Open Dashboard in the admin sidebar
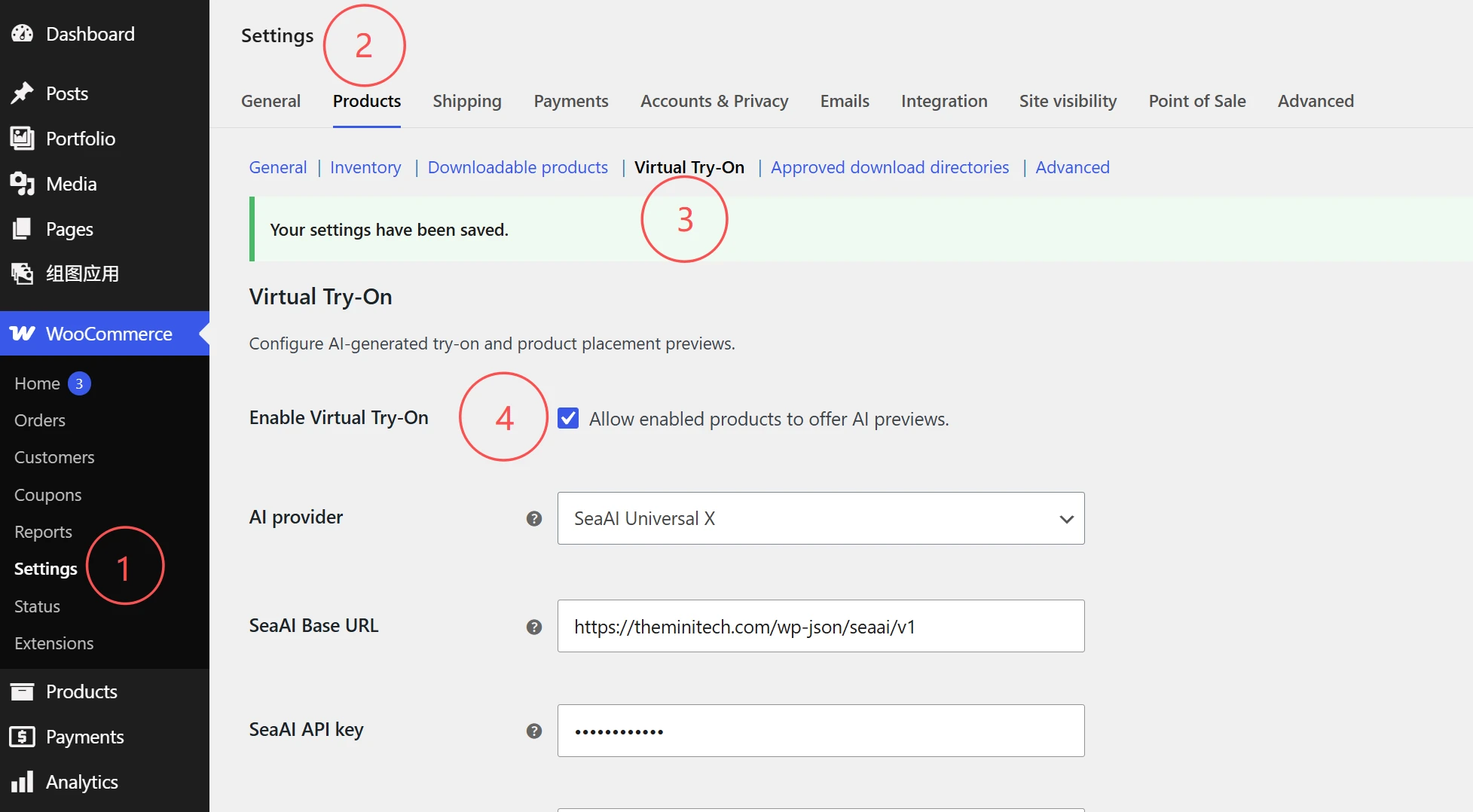 pyautogui.click(x=90, y=34)
